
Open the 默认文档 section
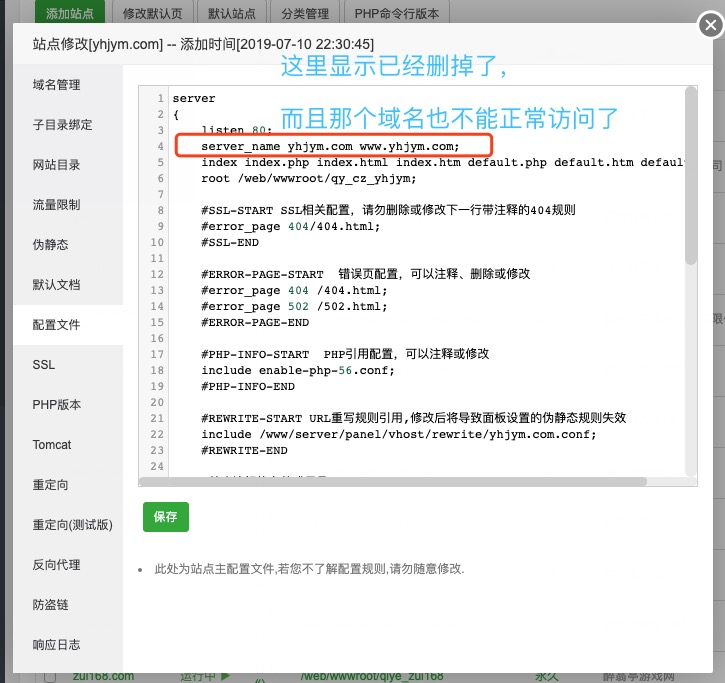56,285
